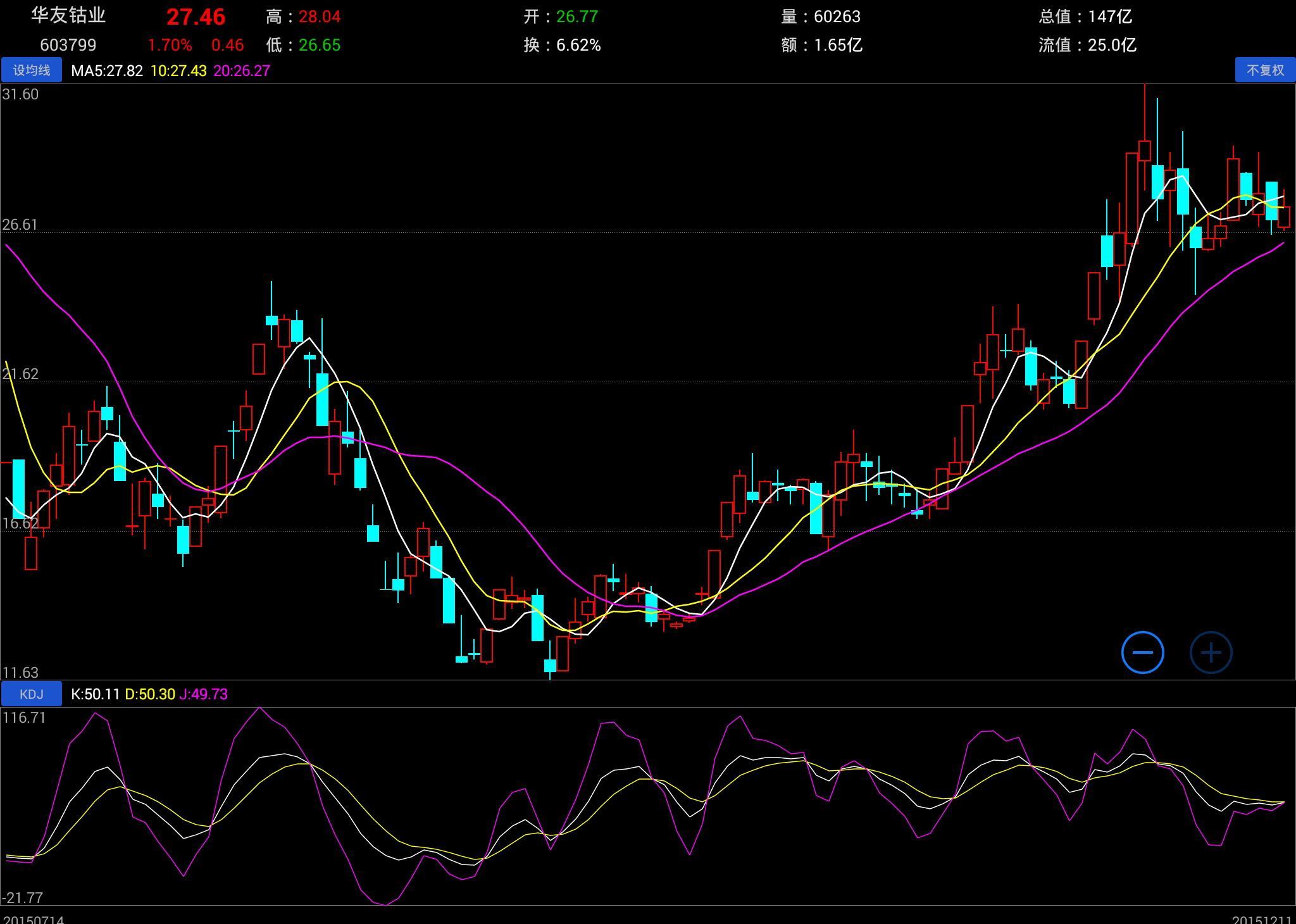Click the MA5:27.82 label
1296x924 pixels.
click(x=107, y=71)
